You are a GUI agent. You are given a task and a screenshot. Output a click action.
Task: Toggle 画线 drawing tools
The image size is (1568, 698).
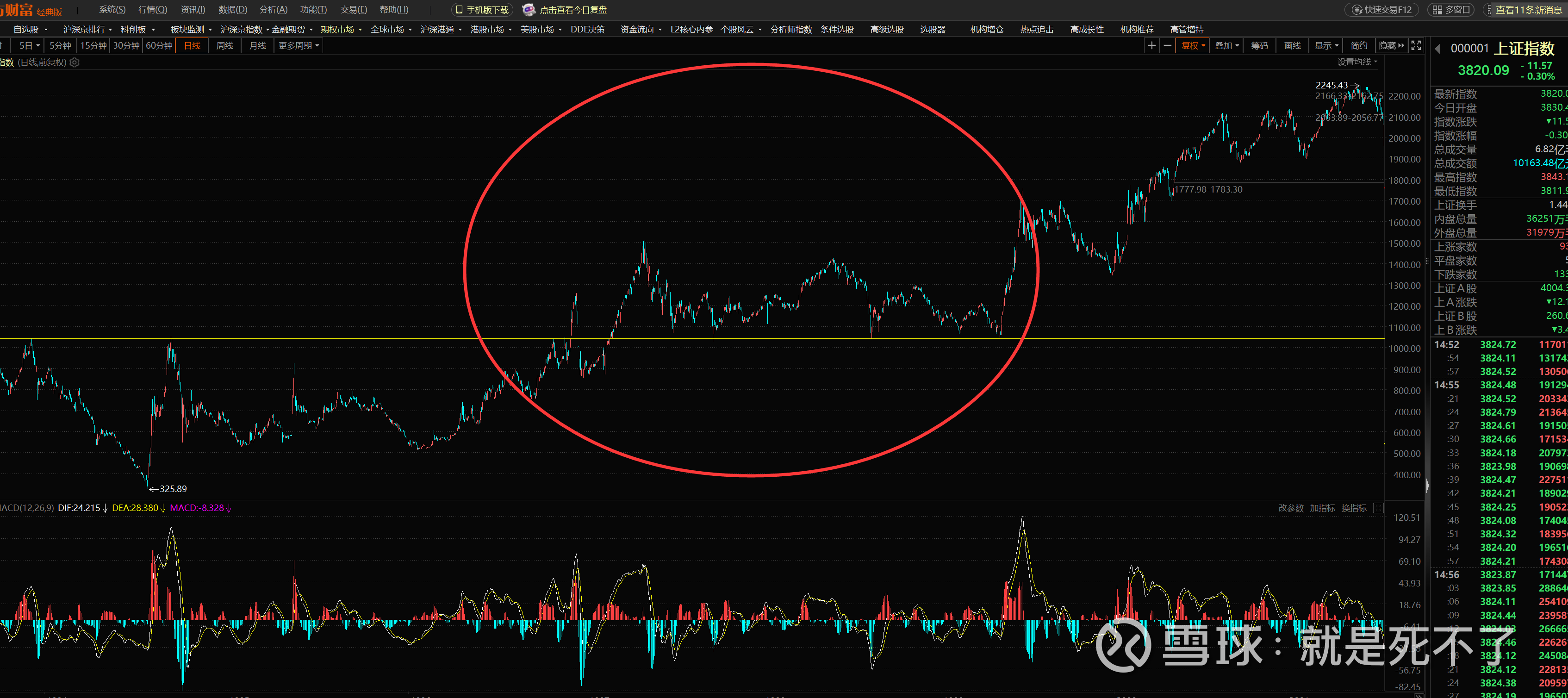tap(1292, 46)
